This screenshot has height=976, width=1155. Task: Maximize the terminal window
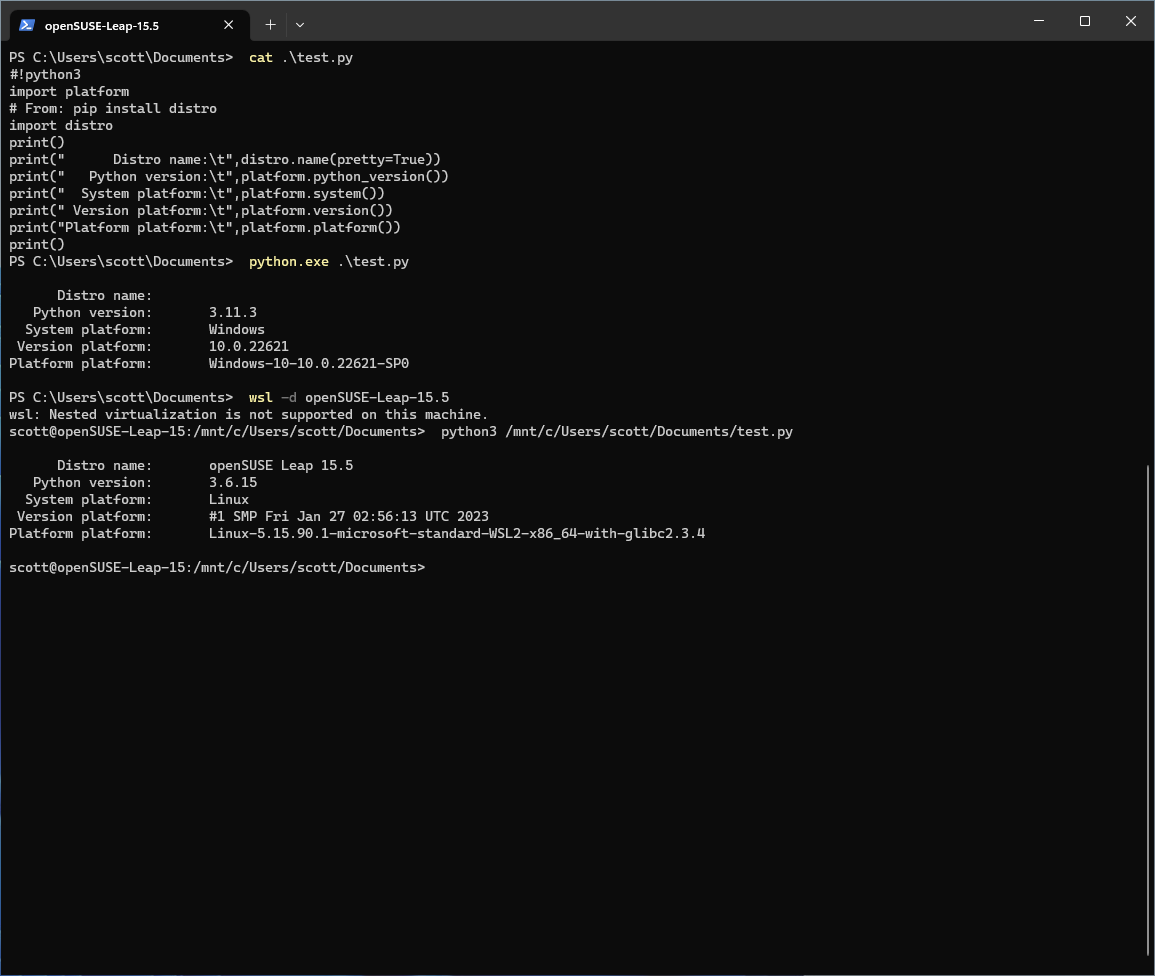pos(1085,21)
